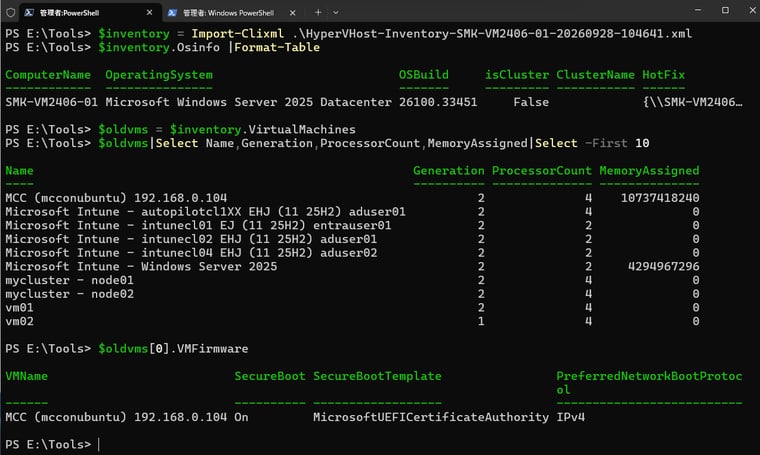
Task: Click the OSBuild column header
Action: [x=424, y=75]
